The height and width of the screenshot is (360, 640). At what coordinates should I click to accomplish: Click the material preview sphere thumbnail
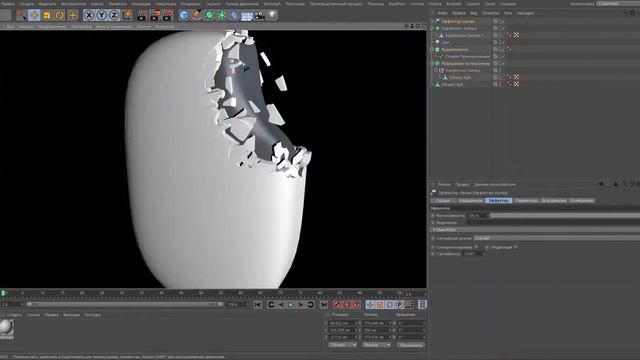tap(7, 328)
